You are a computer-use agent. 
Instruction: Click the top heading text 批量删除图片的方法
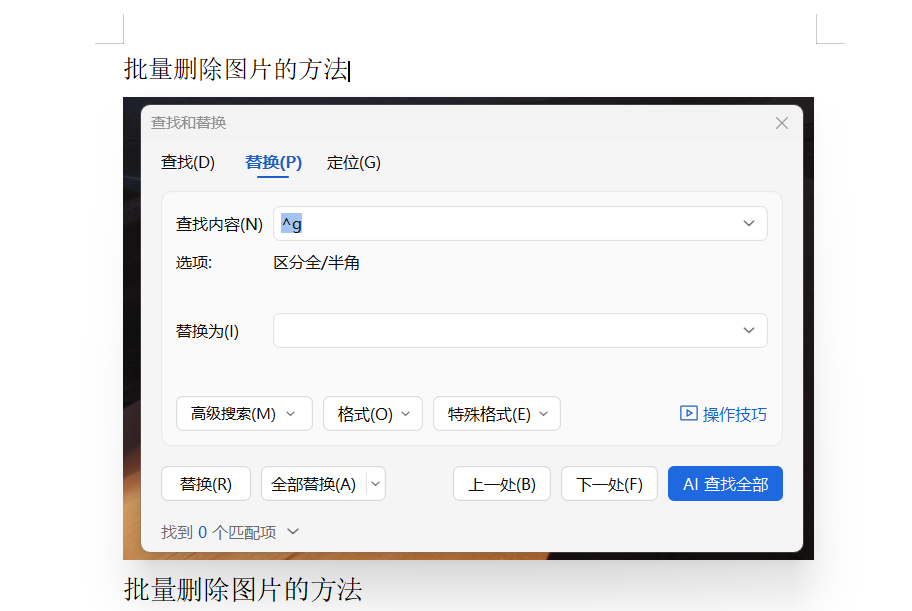pyautogui.click(x=235, y=70)
